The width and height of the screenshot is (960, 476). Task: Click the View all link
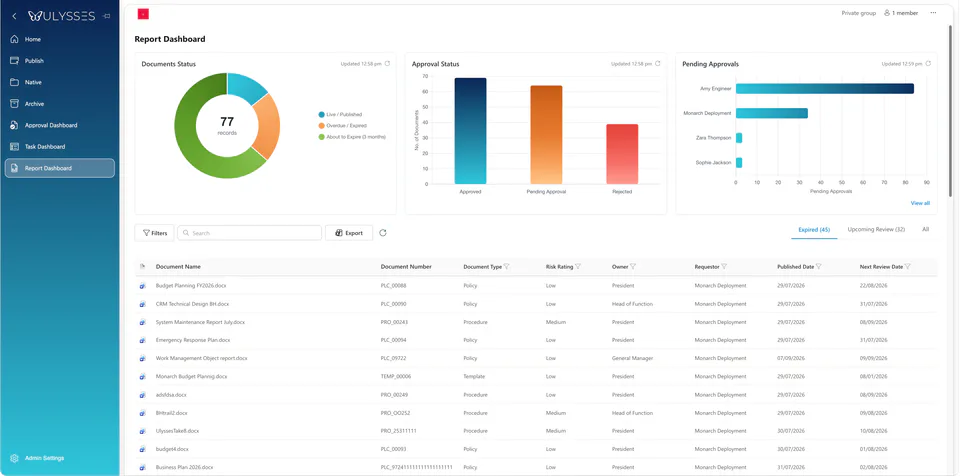click(x=920, y=203)
